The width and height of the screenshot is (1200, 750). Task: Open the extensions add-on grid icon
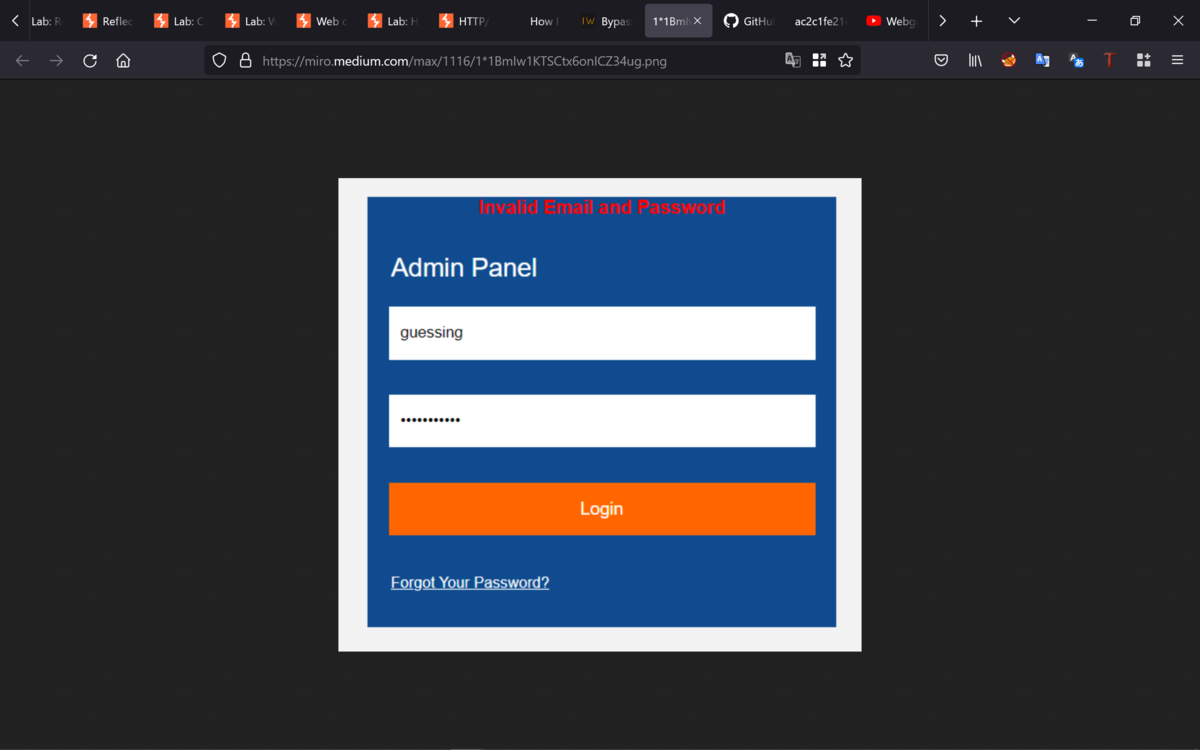[1143, 61]
